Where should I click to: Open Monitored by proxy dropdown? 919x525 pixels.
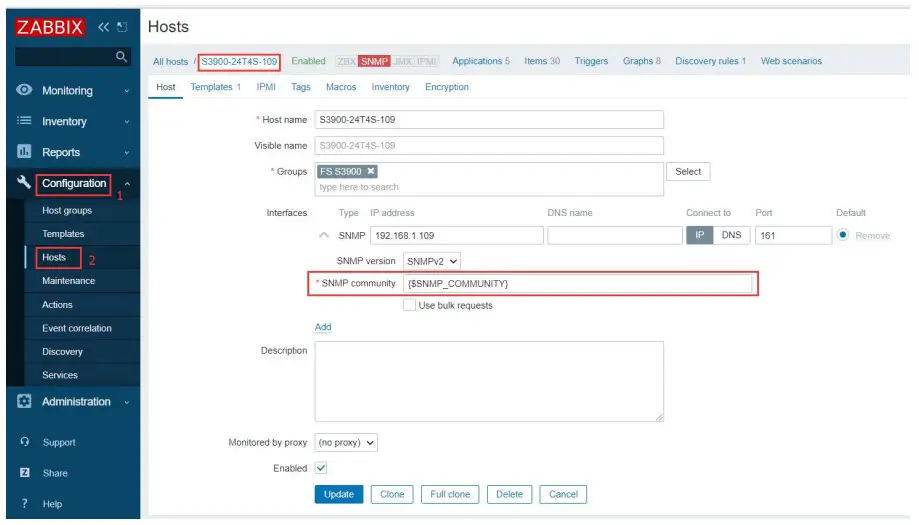pyautogui.click(x=346, y=442)
